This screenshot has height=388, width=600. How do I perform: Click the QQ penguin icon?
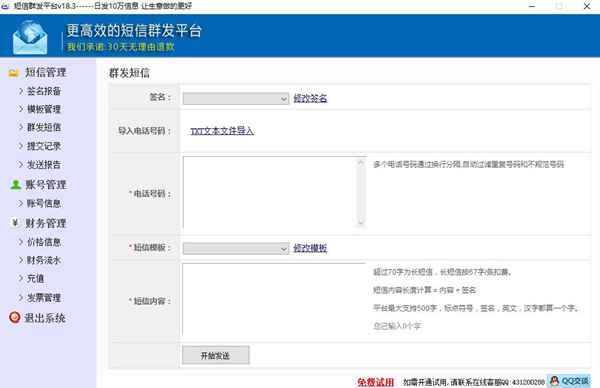554,381
